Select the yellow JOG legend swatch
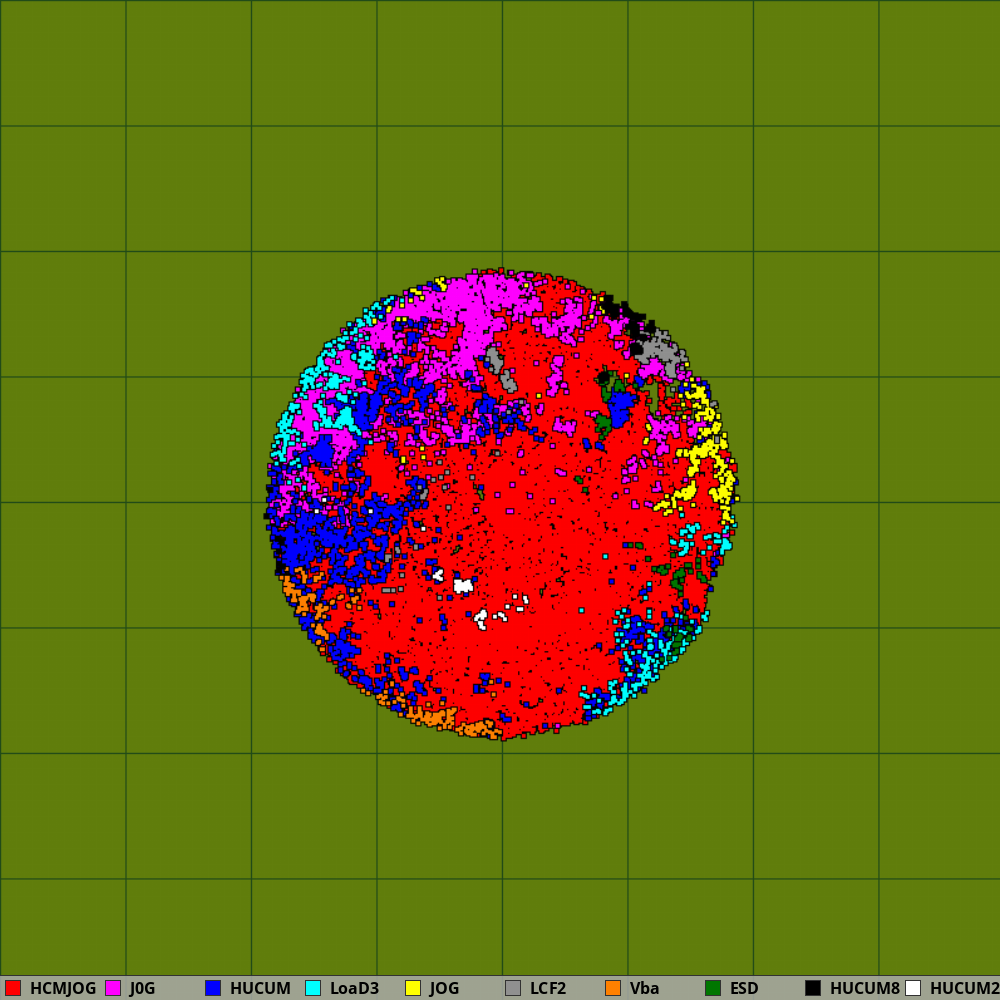1000x1000 pixels. tap(413, 988)
